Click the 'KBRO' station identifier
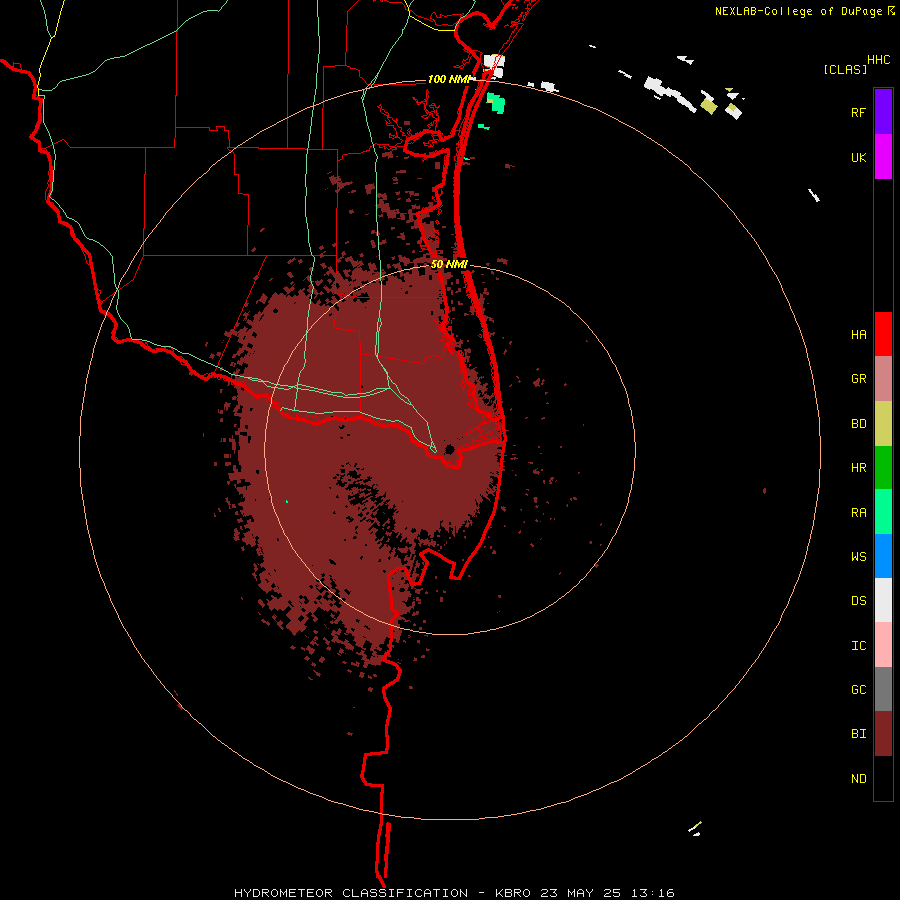Image resolution: width=900 pixels, height=900 pixels. coord(513,893)
